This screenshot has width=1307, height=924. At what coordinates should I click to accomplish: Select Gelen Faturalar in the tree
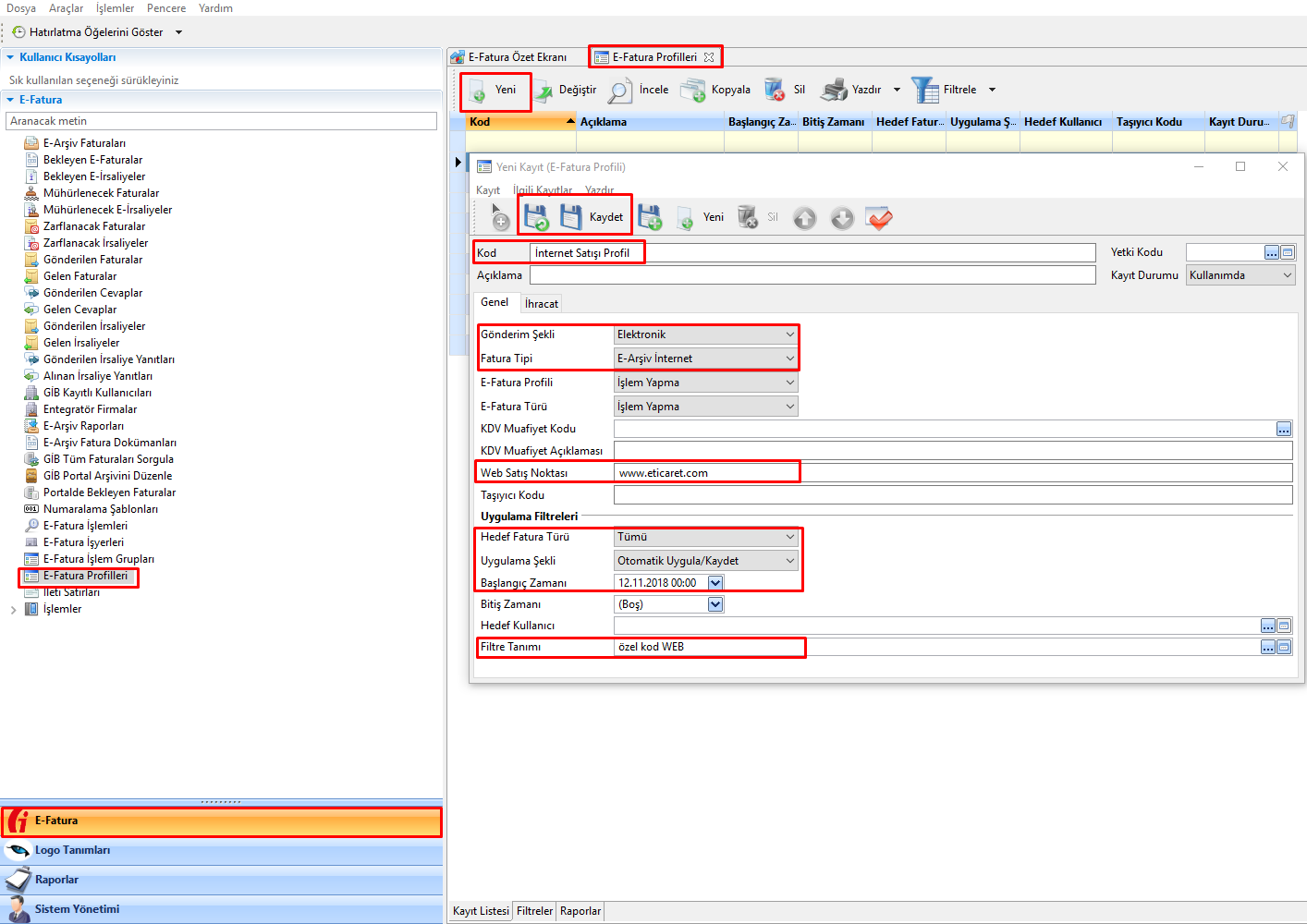coord(79,276)
